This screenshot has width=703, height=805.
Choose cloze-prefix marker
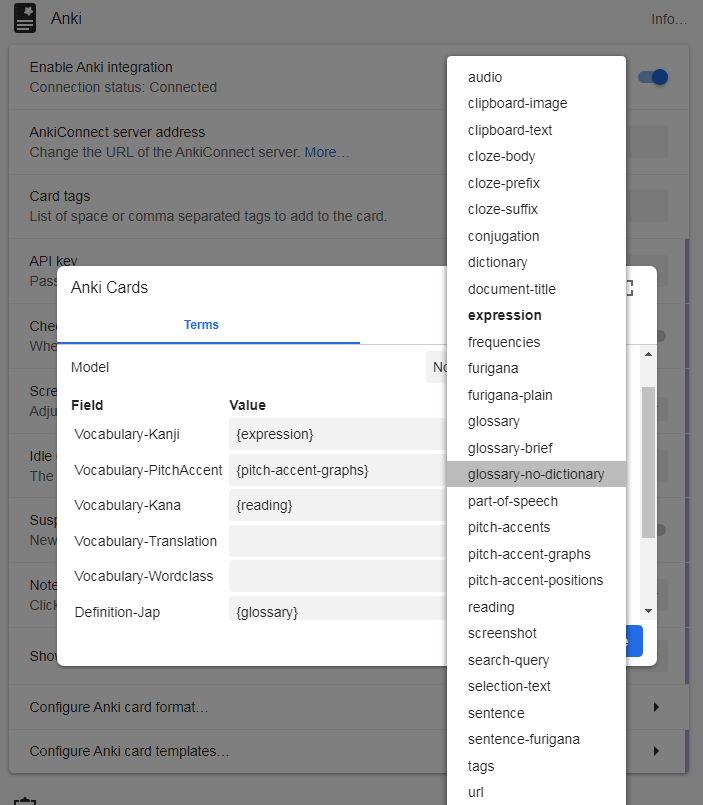click(536, 183)
